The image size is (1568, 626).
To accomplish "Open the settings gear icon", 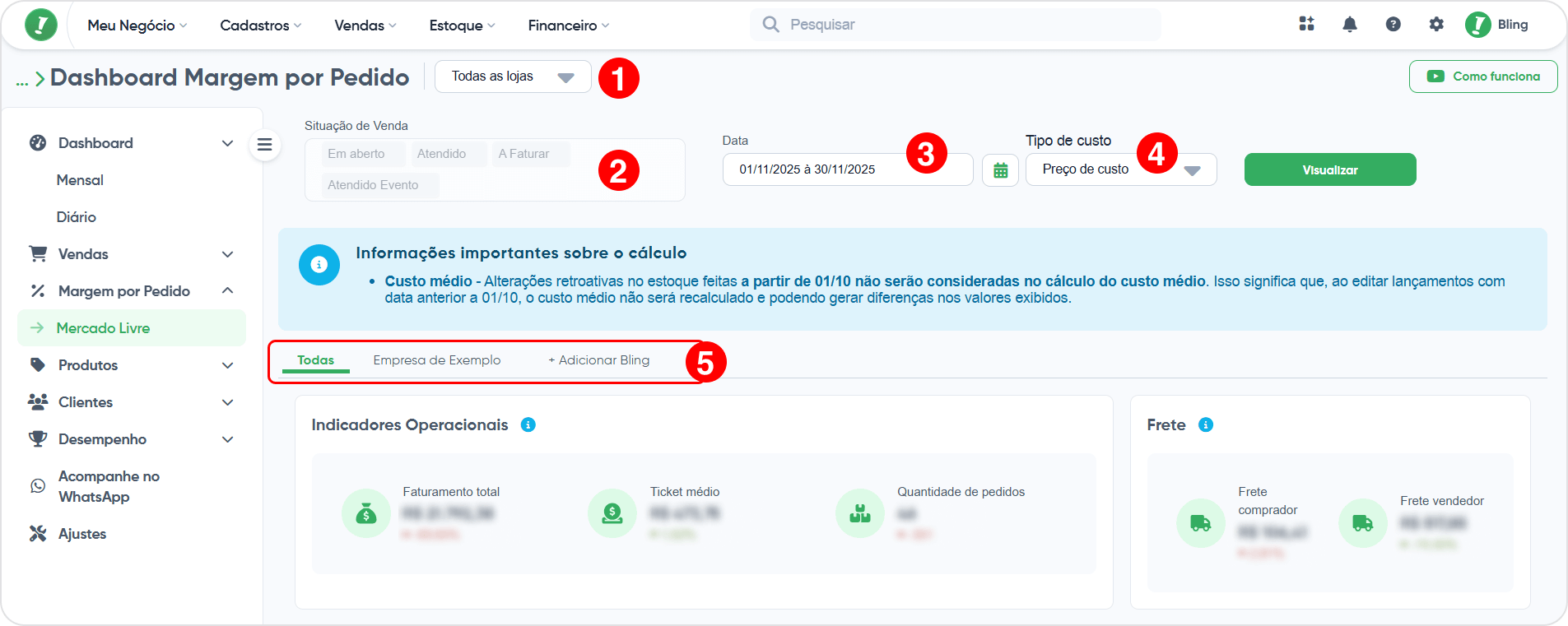I will tap(1436, 25).
